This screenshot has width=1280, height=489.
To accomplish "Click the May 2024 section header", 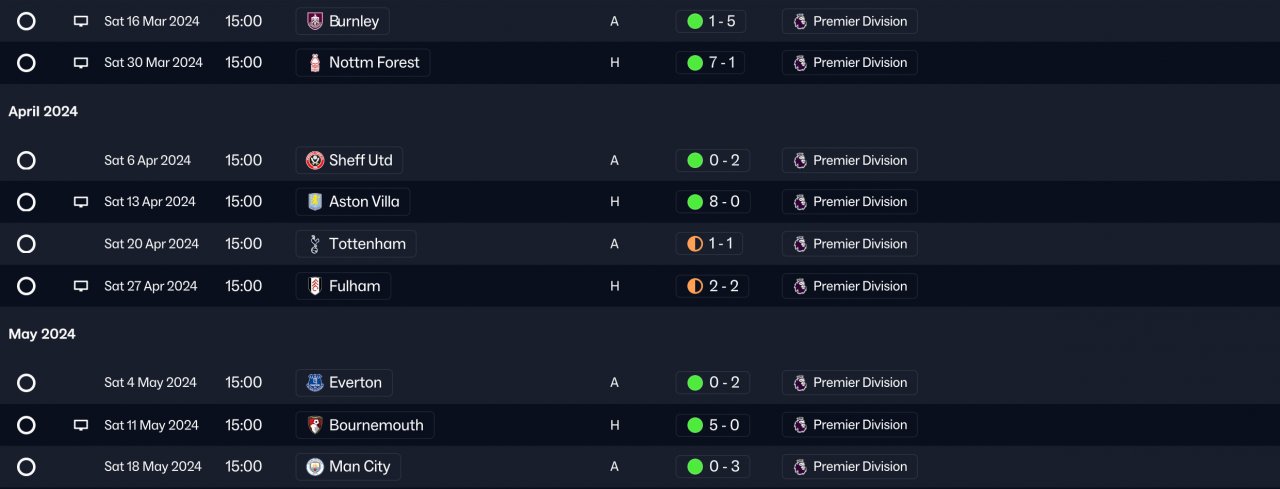I will 42,334.
